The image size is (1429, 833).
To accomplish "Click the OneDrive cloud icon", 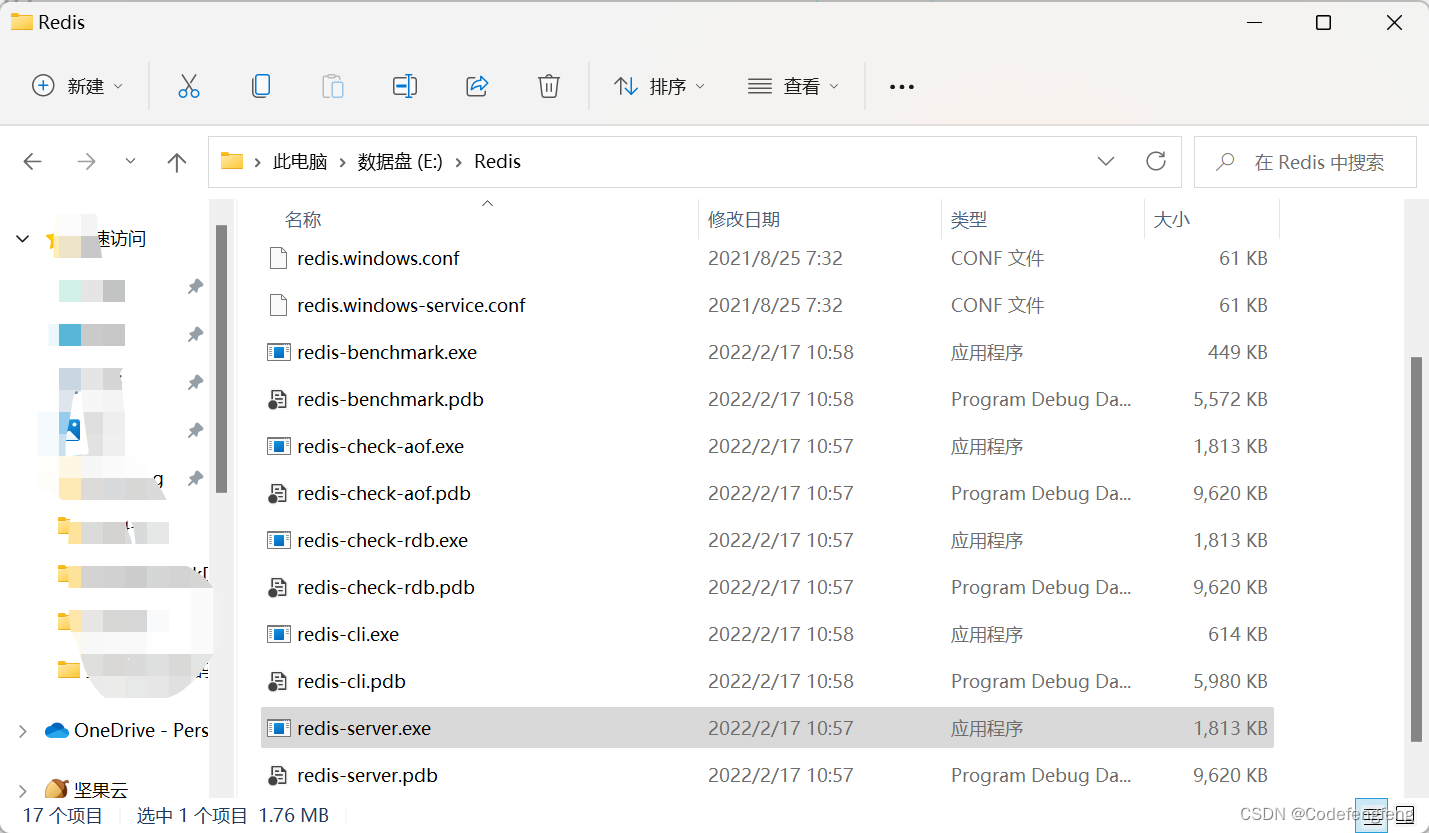I will point(57,731).
